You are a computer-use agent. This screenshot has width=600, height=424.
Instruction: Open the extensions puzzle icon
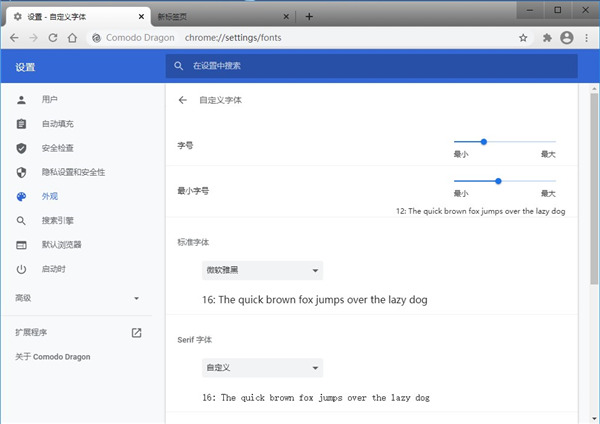click(x=548, y=38)
